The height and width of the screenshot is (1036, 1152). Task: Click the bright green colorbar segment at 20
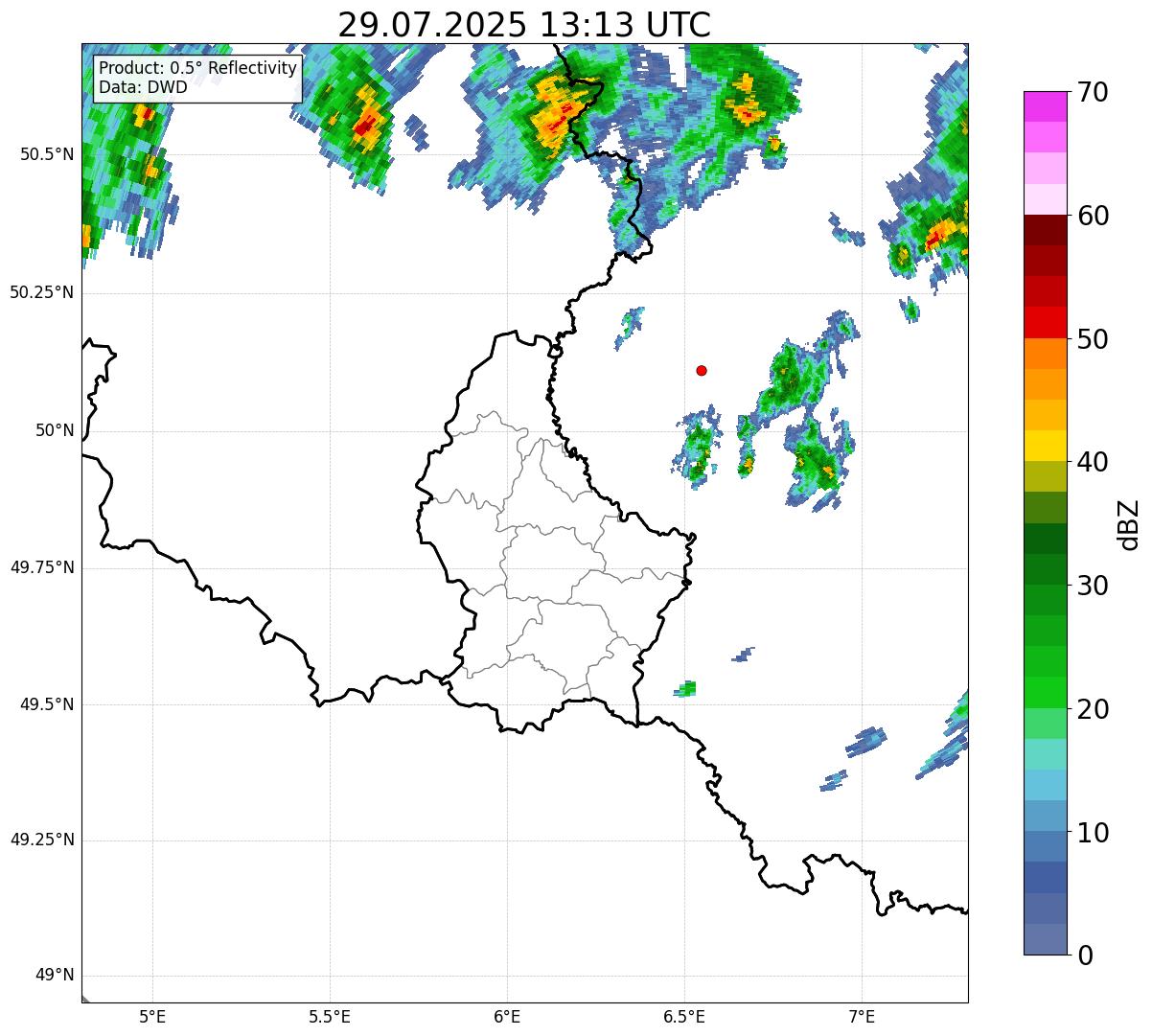[x=1045, y=693]
